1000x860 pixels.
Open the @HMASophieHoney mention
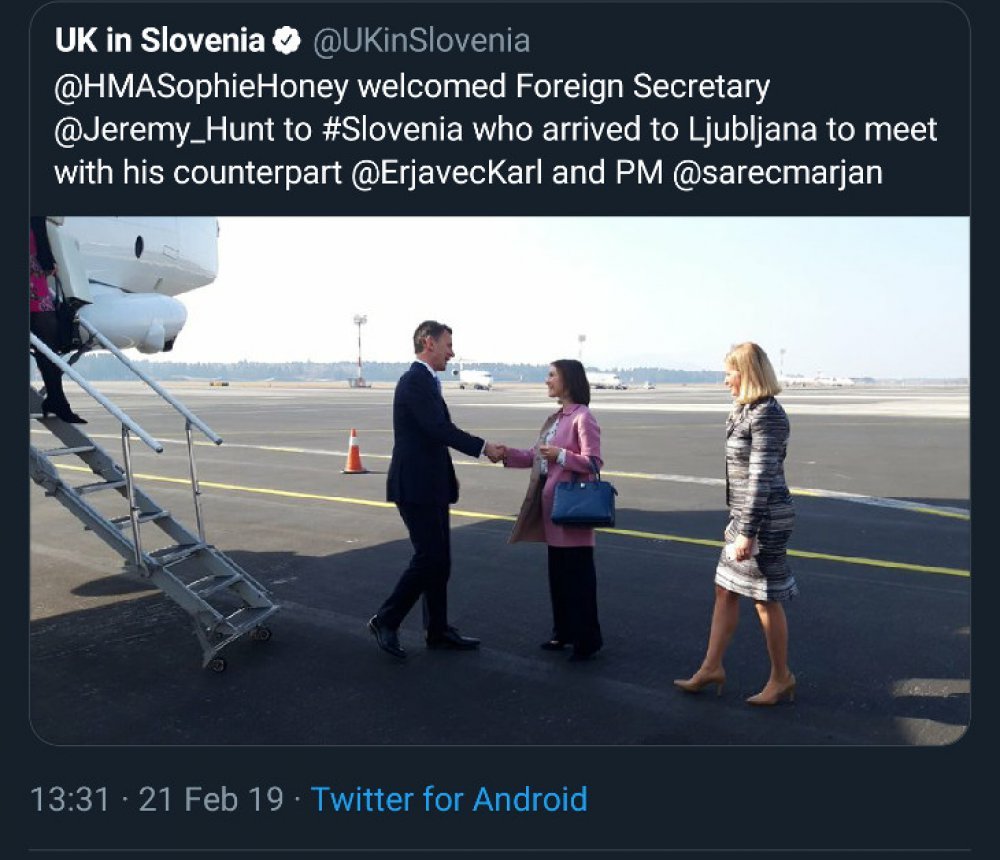pyautogui.click(x=202, y=87)
